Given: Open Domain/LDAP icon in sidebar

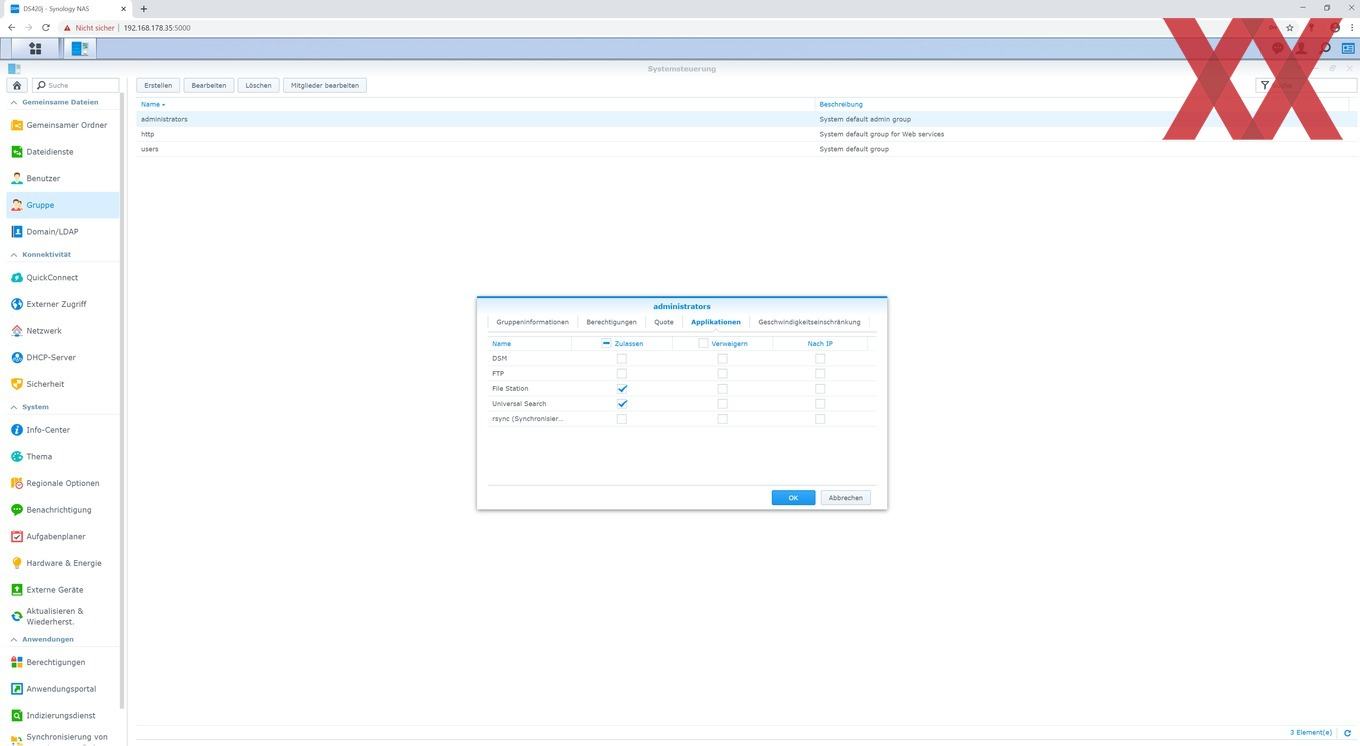Looking at the screenshot, I should (17, 231).
